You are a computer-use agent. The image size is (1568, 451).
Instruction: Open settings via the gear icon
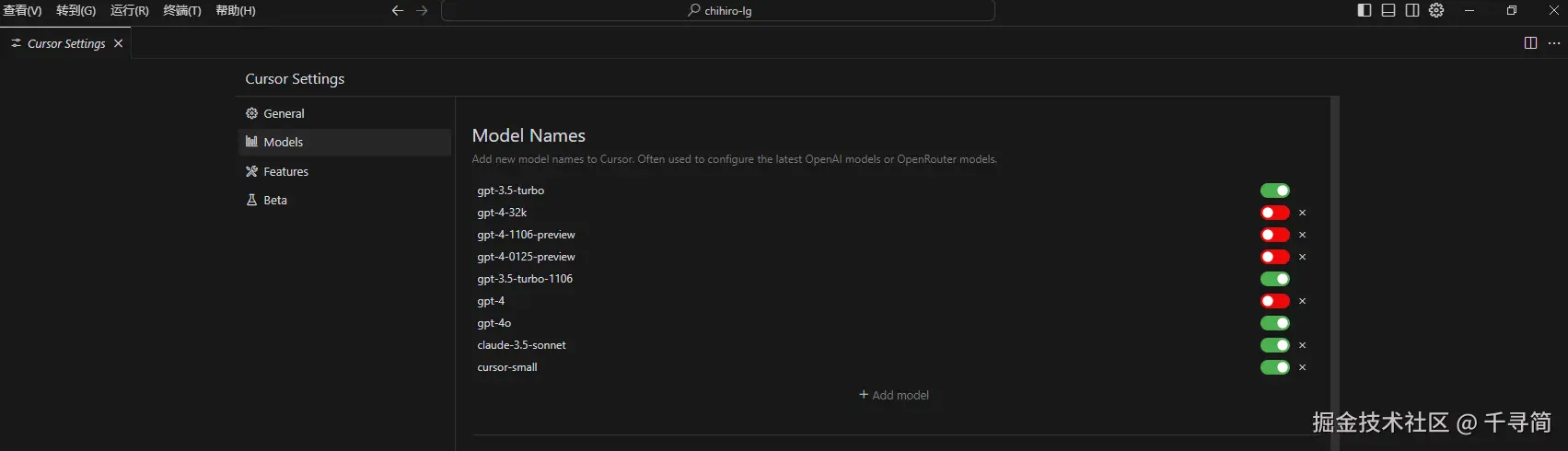1436,10
